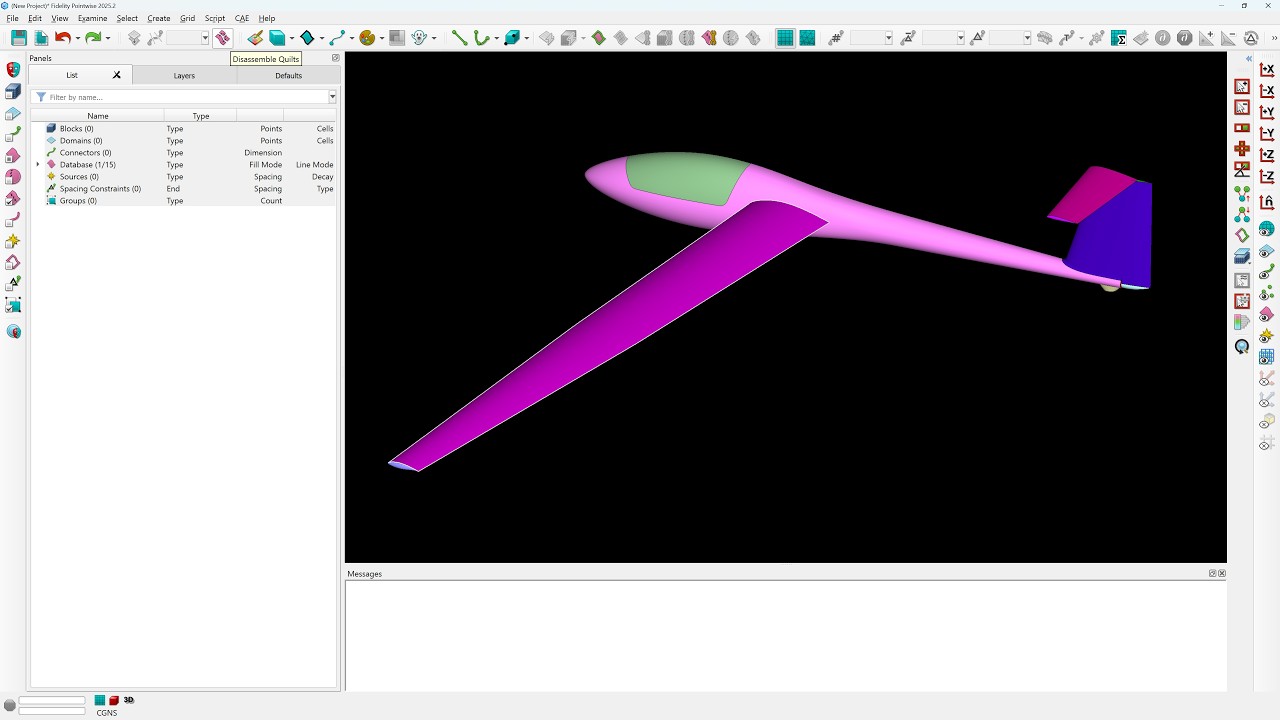Click the ghost-shaped toolbar icon

tap(420, 38)
